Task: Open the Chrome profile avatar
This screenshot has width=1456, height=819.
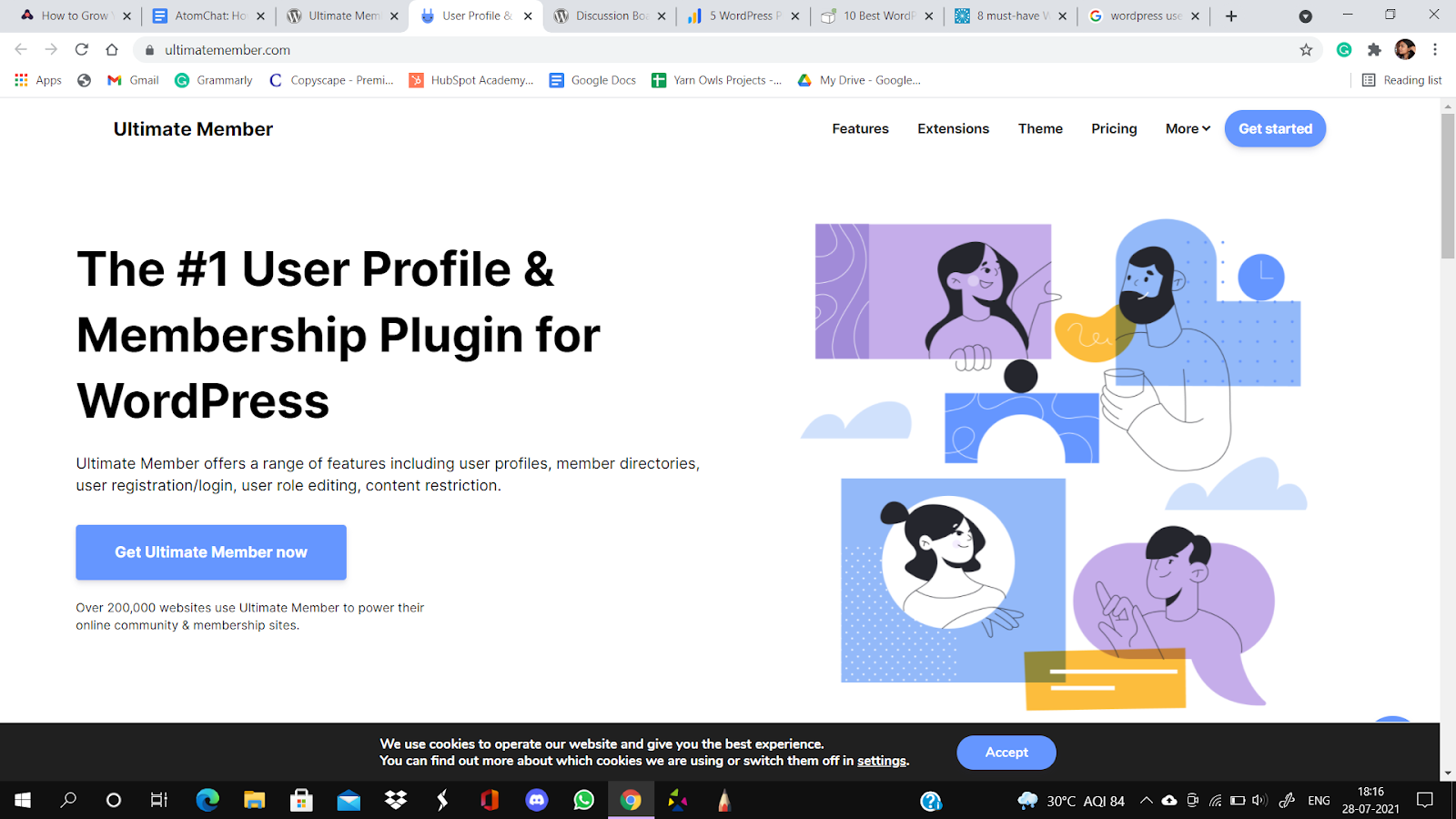Action: coord(1405,50)
